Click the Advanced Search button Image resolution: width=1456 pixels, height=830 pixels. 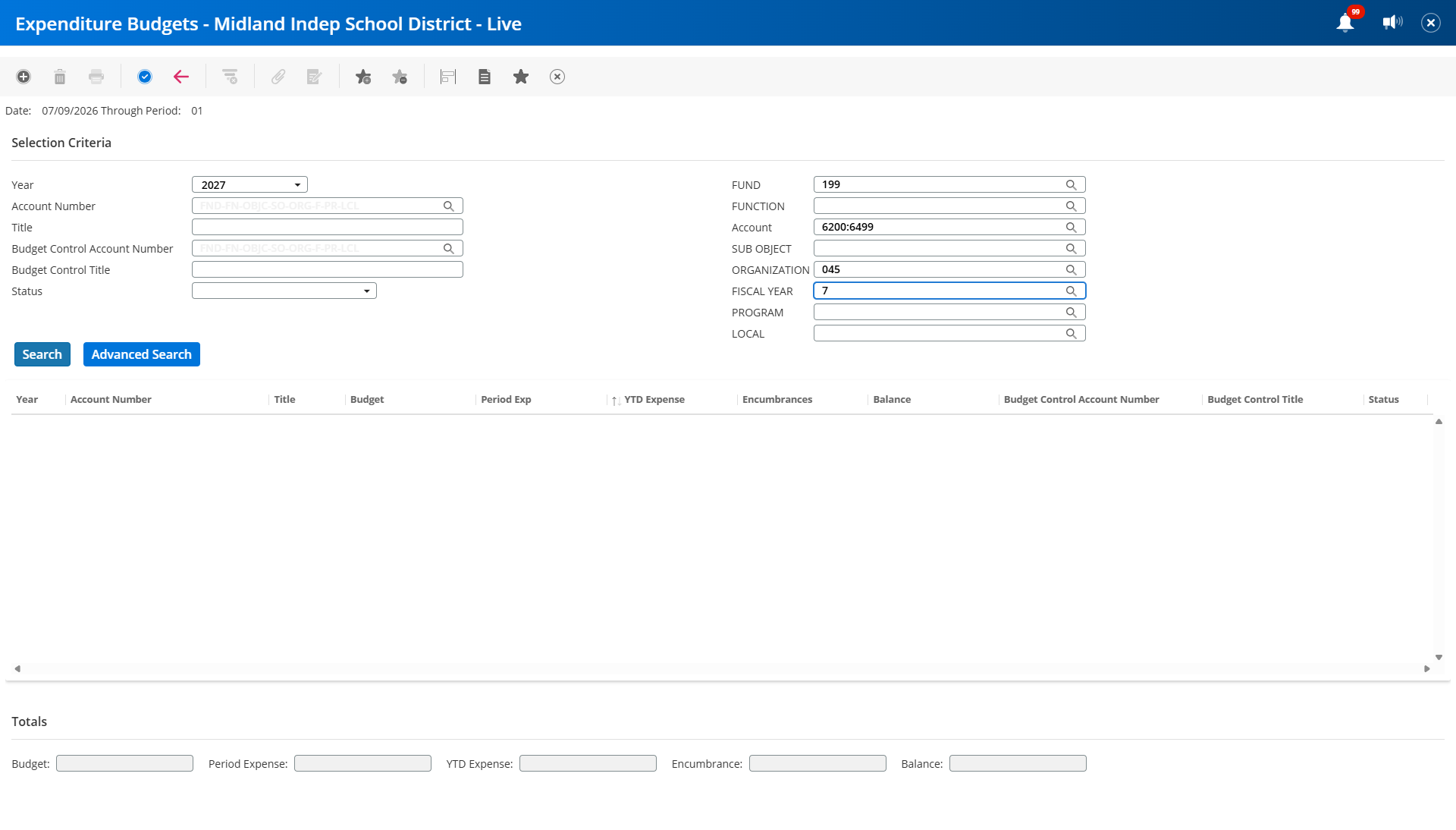pos(142,354)
